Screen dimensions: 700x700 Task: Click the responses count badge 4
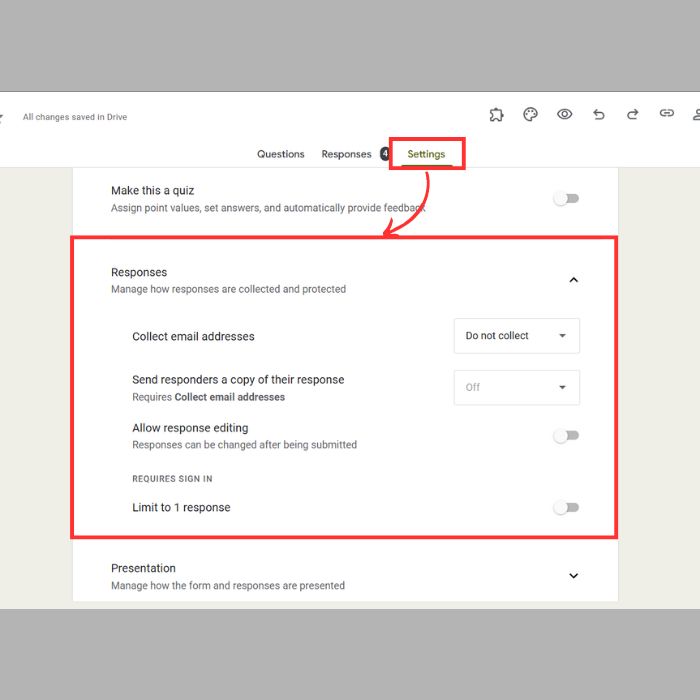(384, 154)
